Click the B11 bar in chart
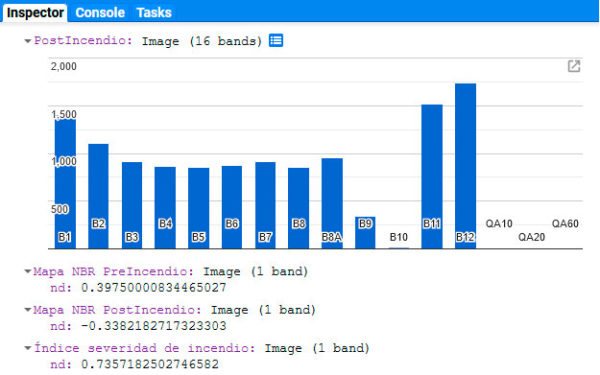 [432, 176]
